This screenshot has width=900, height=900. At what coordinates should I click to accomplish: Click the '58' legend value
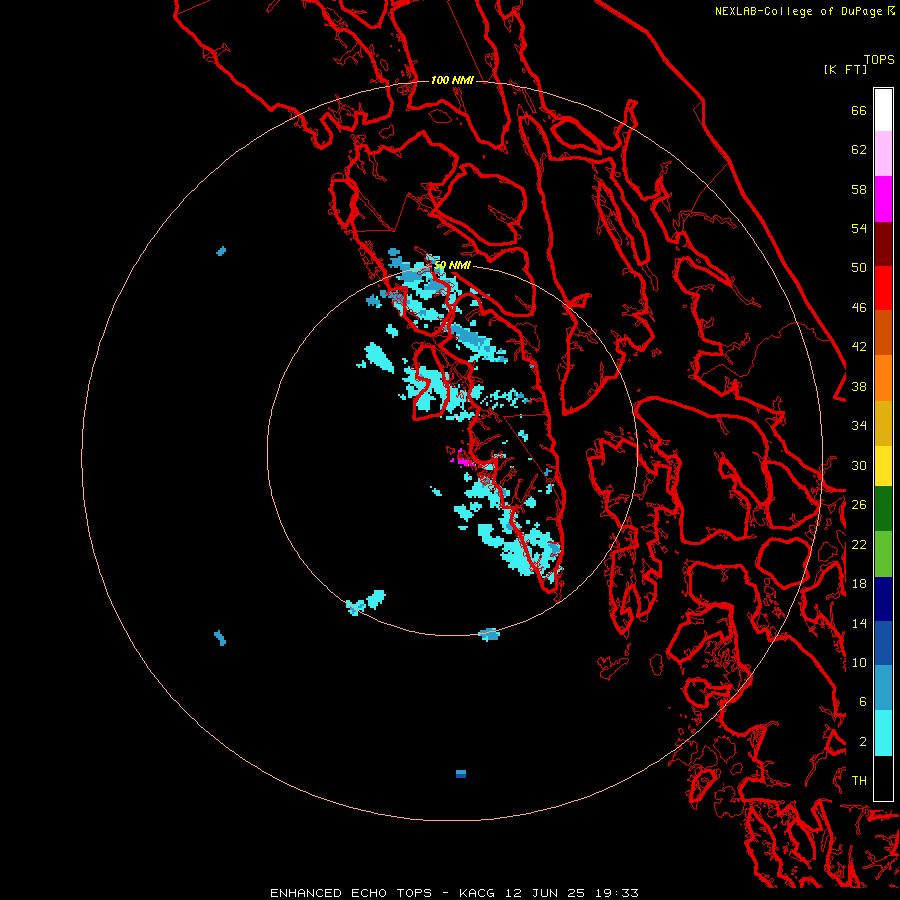click(859, 189)
